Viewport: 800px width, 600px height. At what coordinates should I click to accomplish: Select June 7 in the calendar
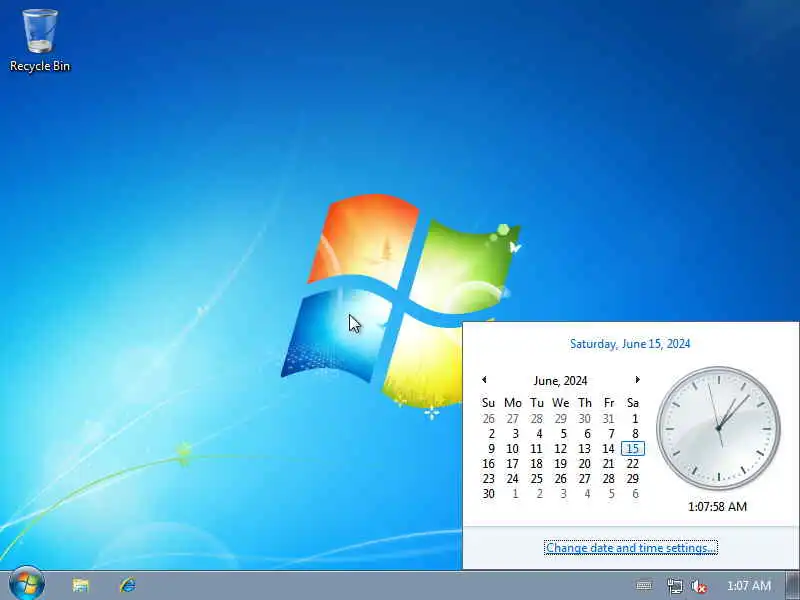pos(611,434)
